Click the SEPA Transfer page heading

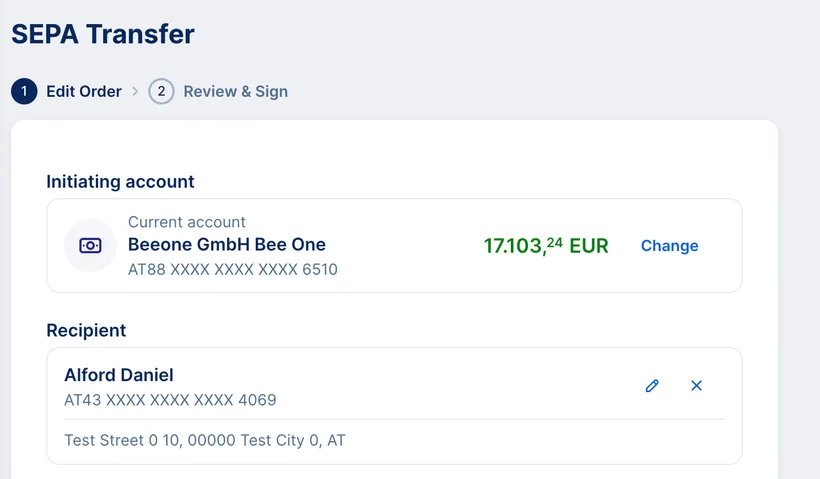tap(103, 34)
